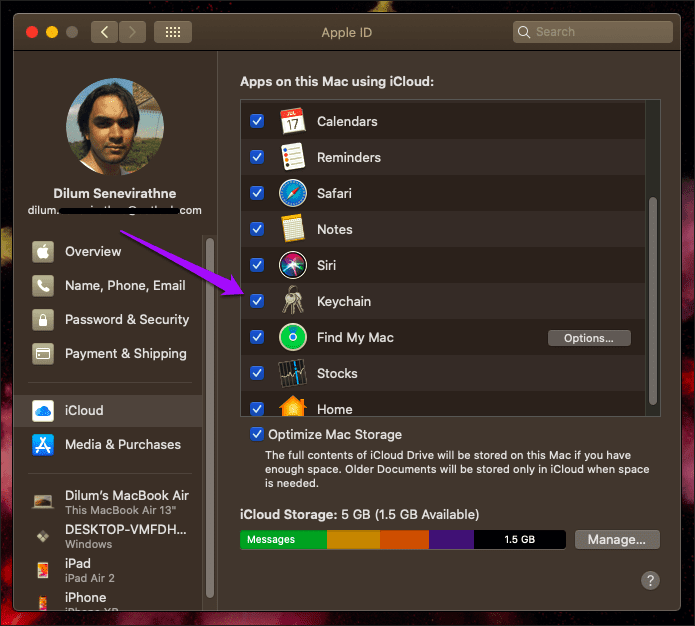Viewport: 695px width, 626px height.
Task: Select iCloud in the sidebar
Action: click(x=109, y=411)
